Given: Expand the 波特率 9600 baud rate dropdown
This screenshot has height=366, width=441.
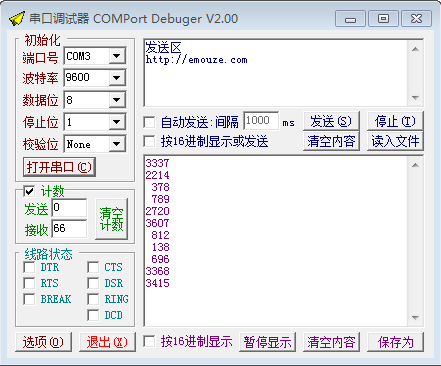Looking at the screenshot, I should pos(117,78).
